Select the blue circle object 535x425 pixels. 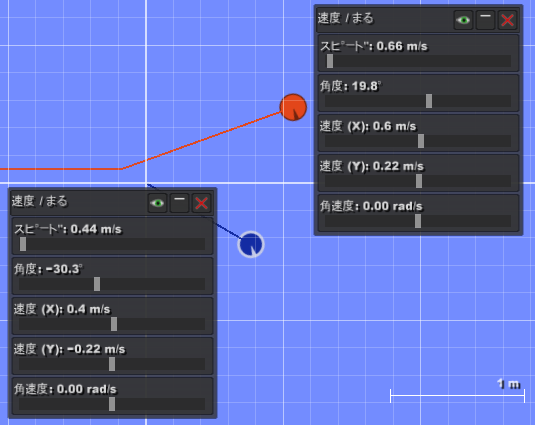point(251,245)
